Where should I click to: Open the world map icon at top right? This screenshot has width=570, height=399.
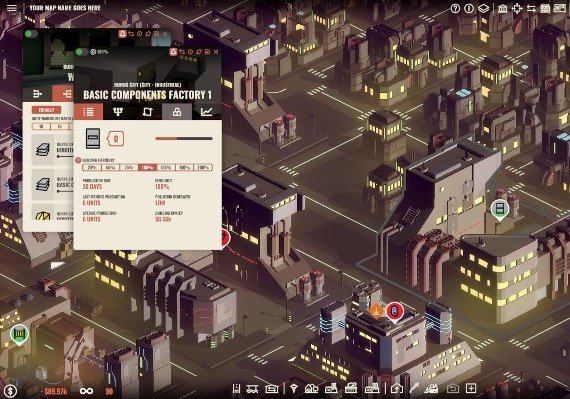559,8
